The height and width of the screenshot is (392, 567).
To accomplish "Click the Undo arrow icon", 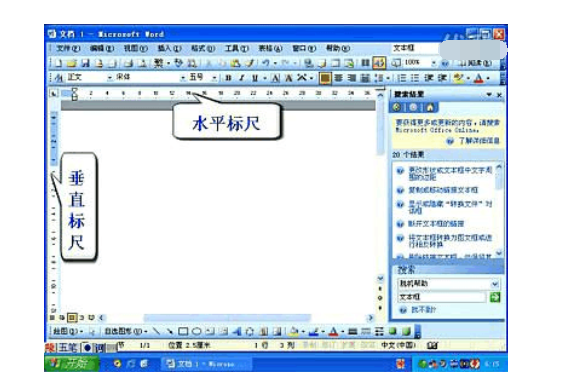I will pos(266,63).
